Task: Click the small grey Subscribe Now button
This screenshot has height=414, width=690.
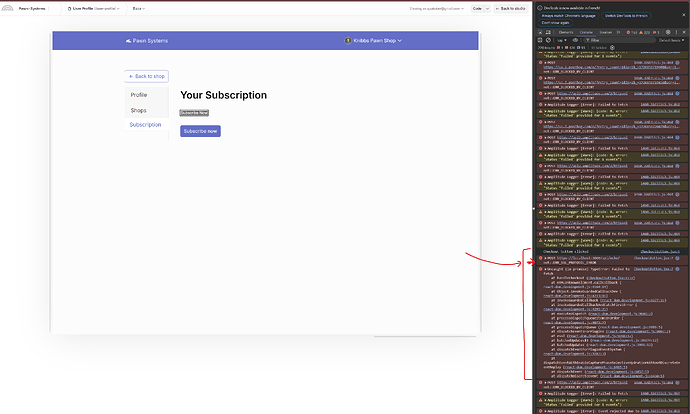Action: pyautogui.click(x=194, y=113)
